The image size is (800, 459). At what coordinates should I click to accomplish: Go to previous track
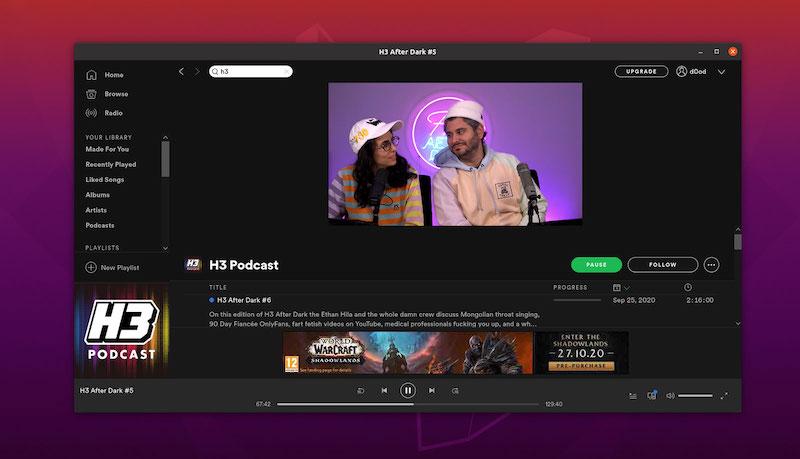pyautogui.click(x=384, y=391)
